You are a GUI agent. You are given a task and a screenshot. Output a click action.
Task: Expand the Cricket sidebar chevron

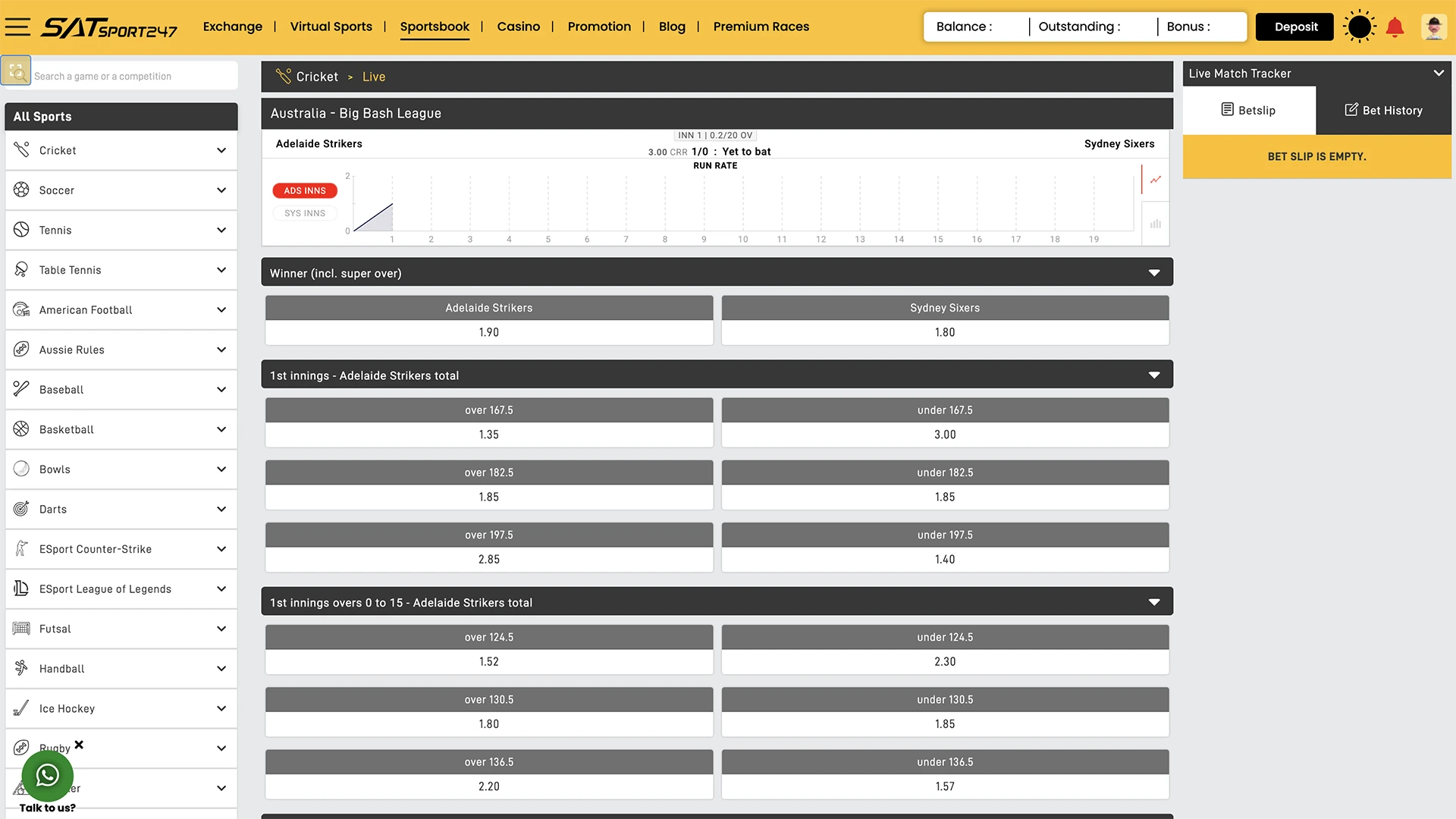[221, 150]
